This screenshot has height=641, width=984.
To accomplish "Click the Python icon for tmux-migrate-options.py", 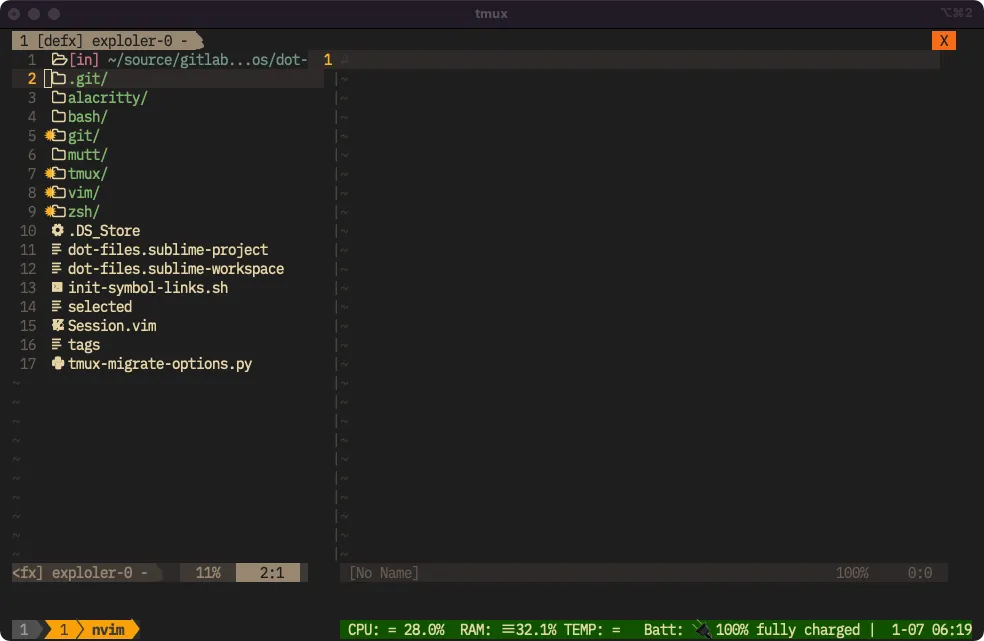I will pyautogui.click(x=58, y=364).
